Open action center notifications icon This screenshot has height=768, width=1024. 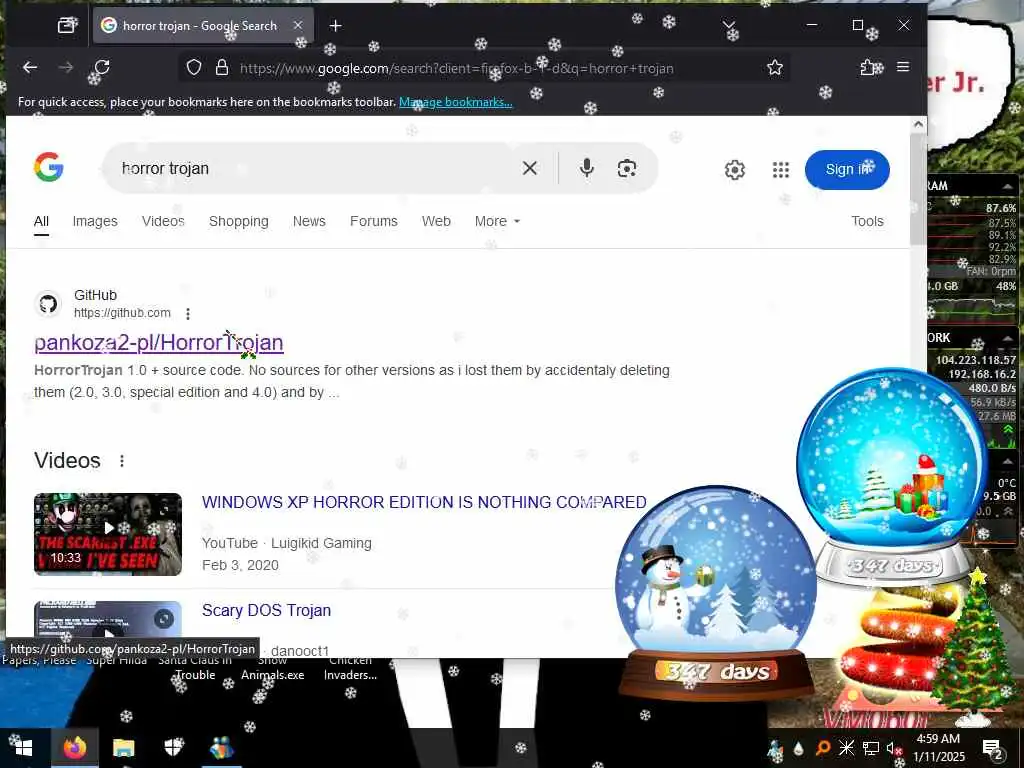992,748
